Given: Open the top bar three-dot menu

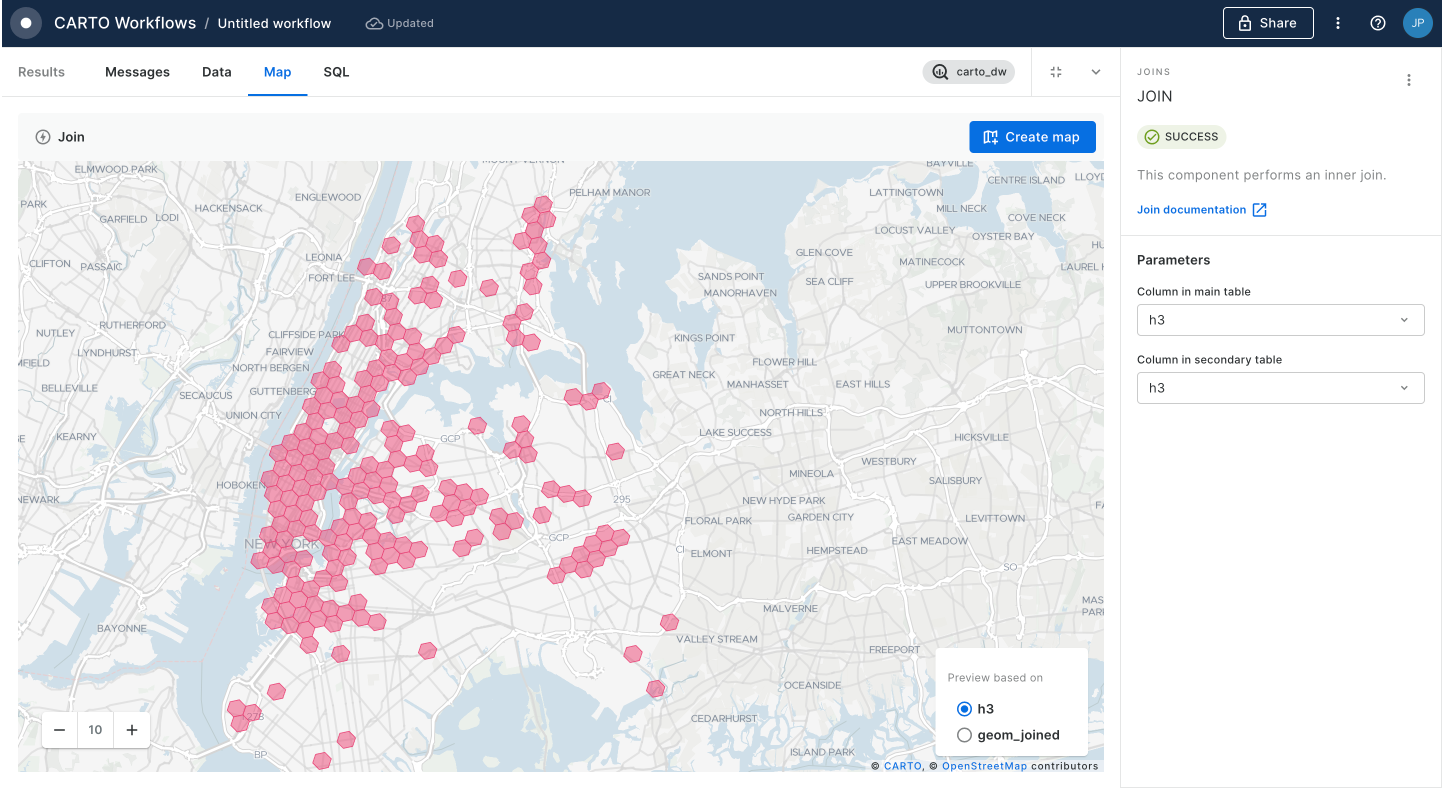Looking at the screenshot, I should pyautogui.click(x=1338, y=23).
